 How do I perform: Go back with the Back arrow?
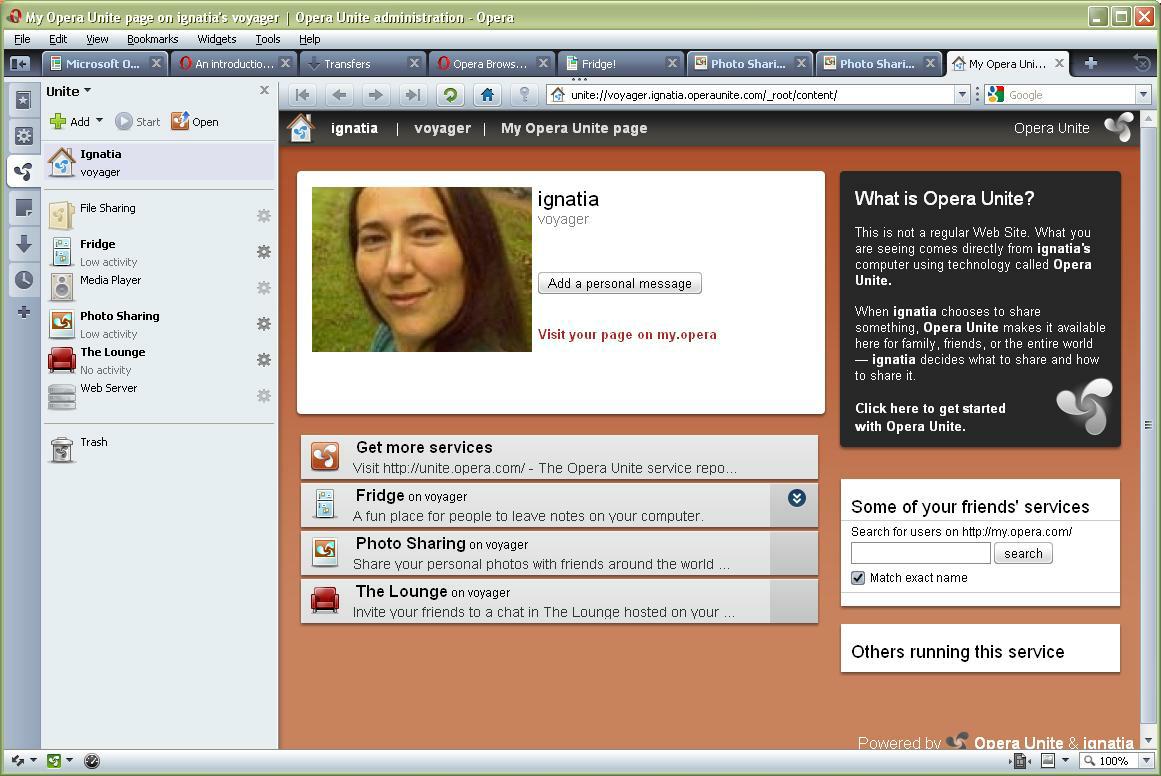339,95
